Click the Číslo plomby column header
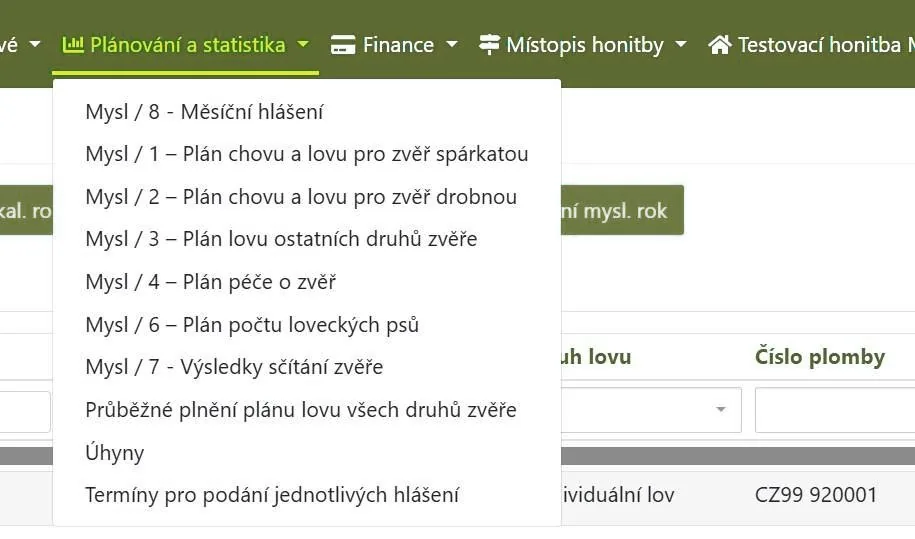Viewport: 915px width, 539px height. 820,356
